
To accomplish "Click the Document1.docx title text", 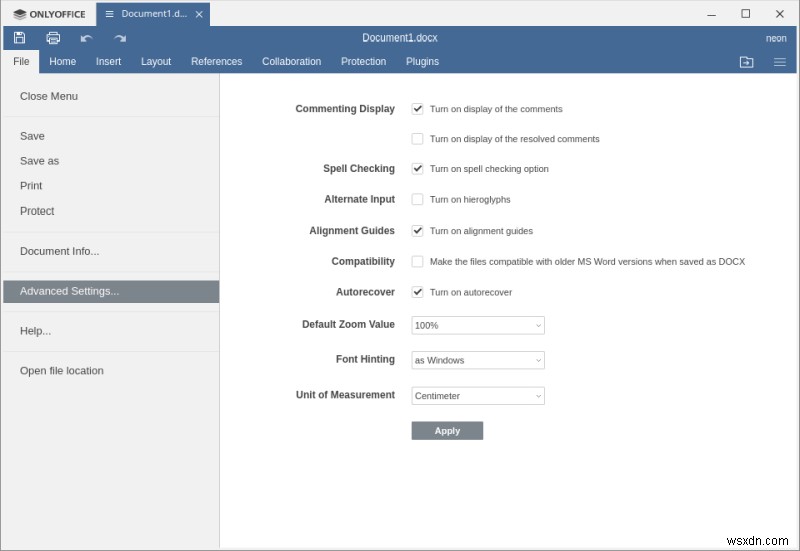I will 400,38.
